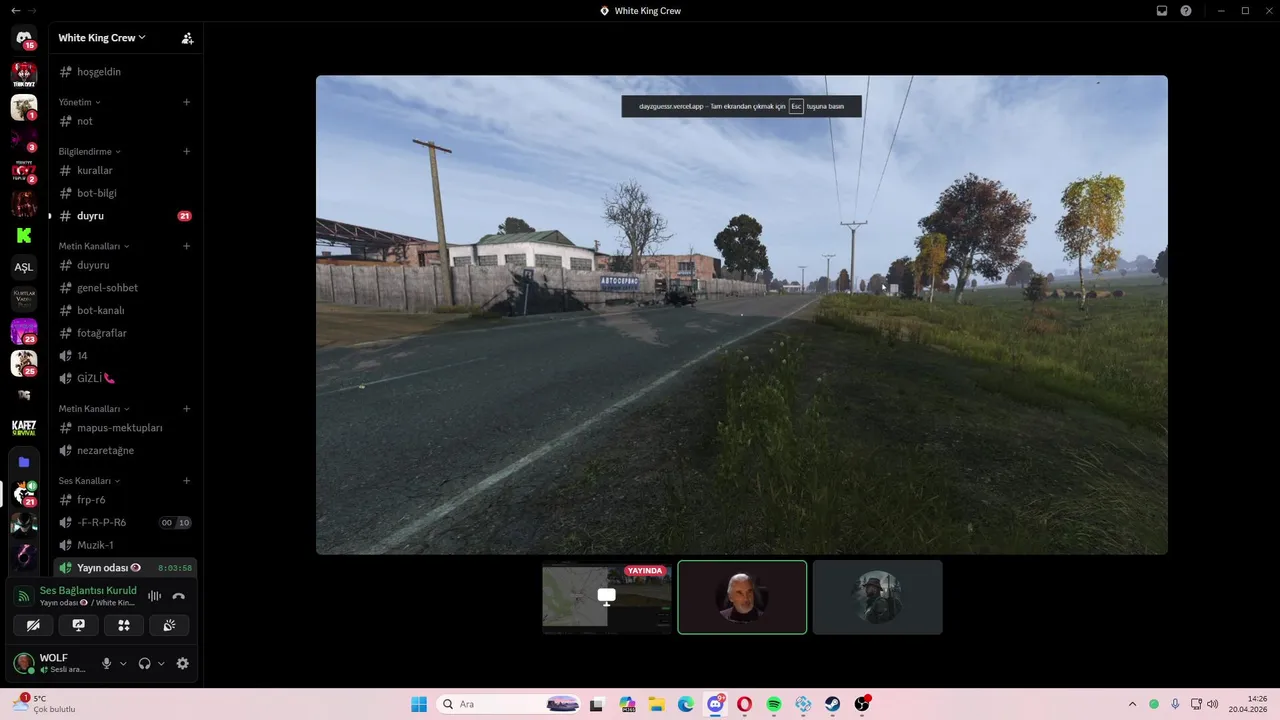This screenshot has width=1280, height=720.
Task: Open File Explorer from the taskbar
Action: (x=656, y=704)
